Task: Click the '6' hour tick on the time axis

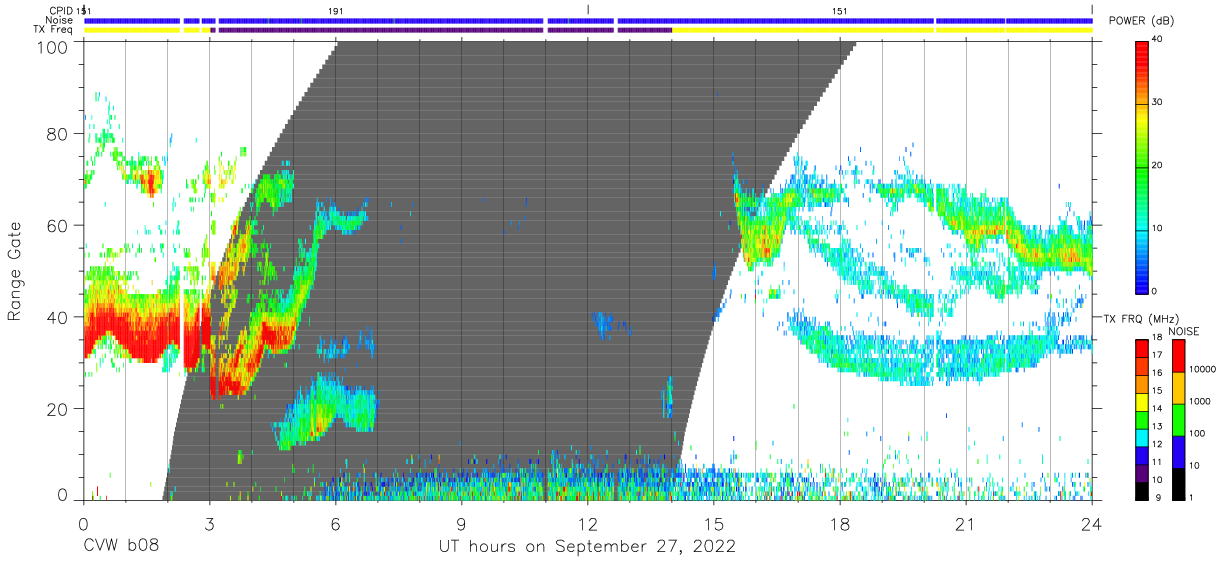Action: click(x=335, y=523)
